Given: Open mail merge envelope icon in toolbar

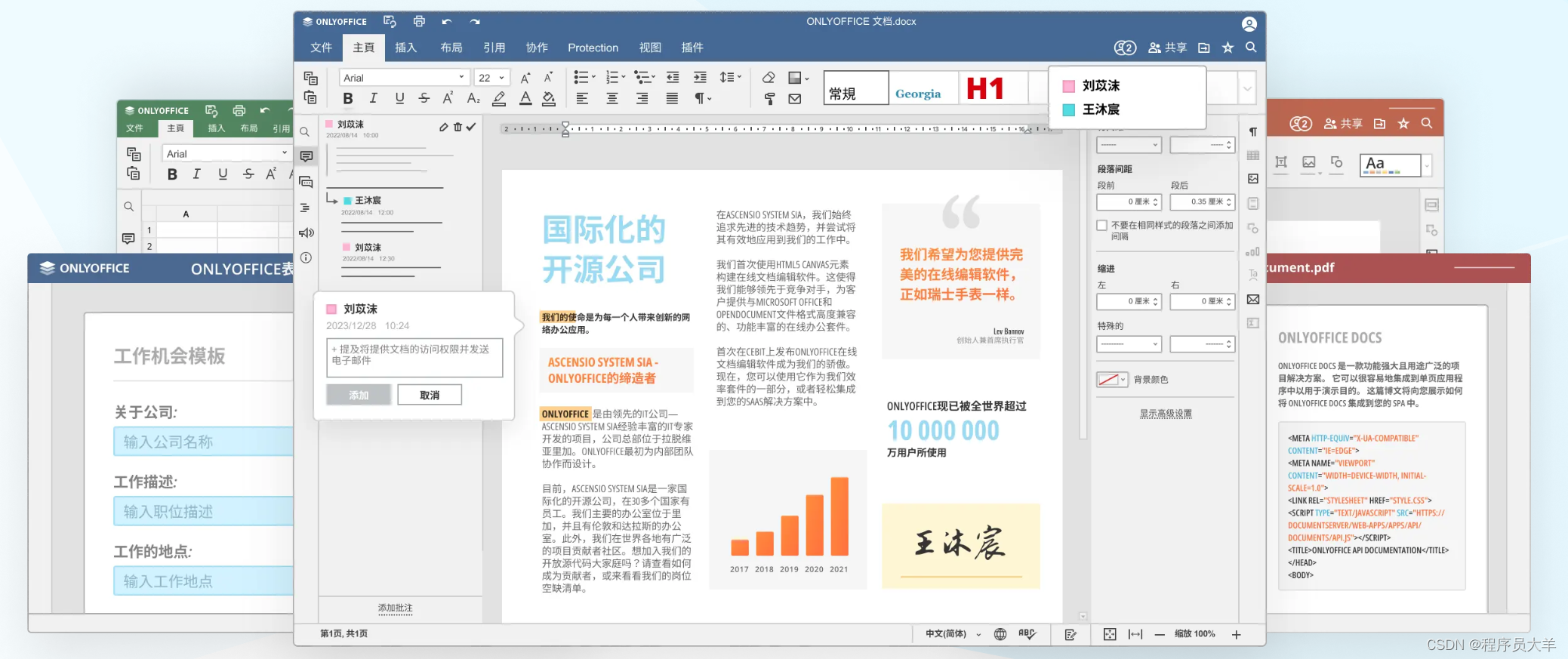Looking at the screenshot, I should (795, 99).
